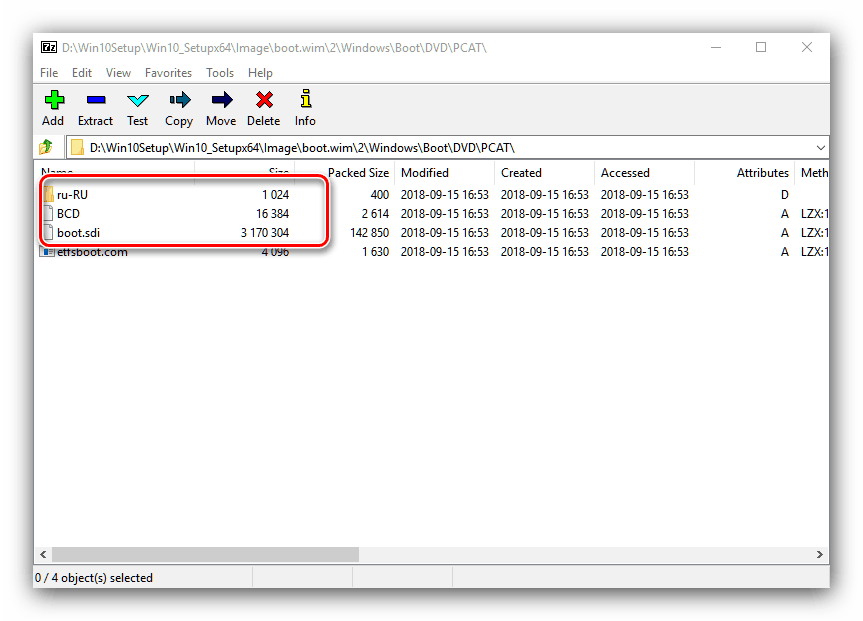Expand the address bar path dropdown

[821, 148]
